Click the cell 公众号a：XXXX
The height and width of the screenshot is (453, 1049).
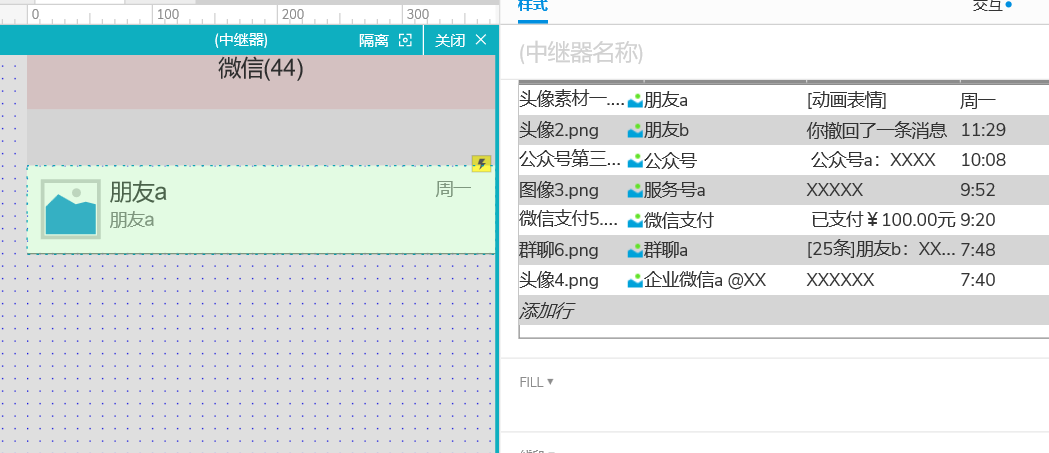pyautogui.click(x=873, y=160)
